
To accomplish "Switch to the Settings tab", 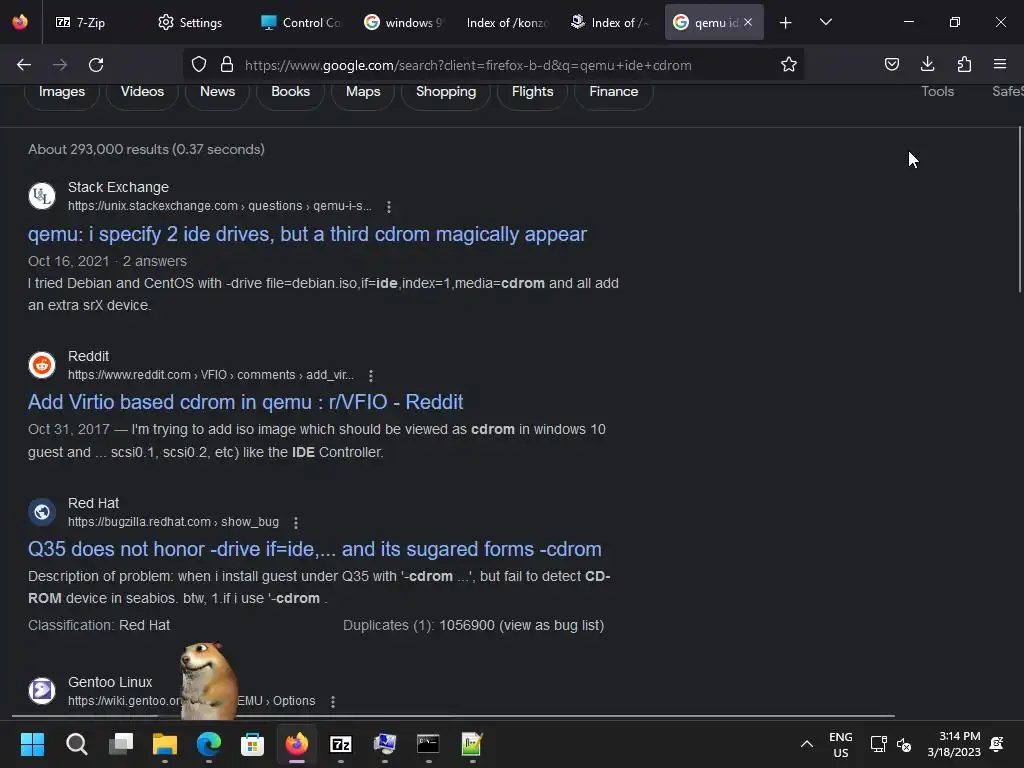I will click(191, 23).
